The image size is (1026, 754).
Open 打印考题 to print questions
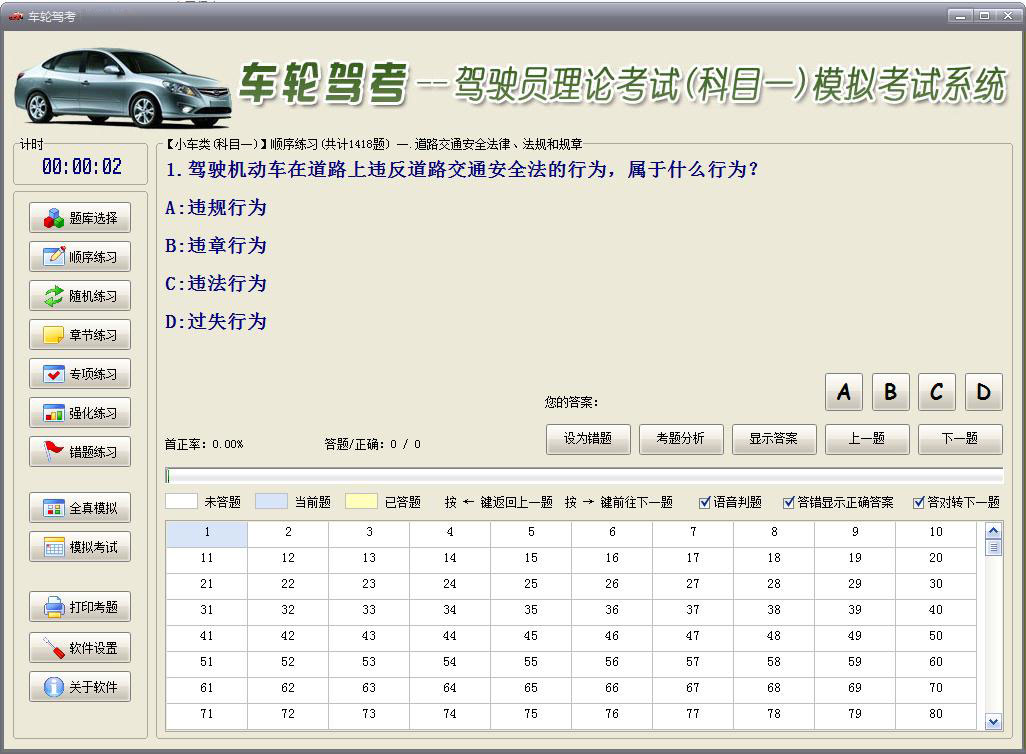(79, 608)
